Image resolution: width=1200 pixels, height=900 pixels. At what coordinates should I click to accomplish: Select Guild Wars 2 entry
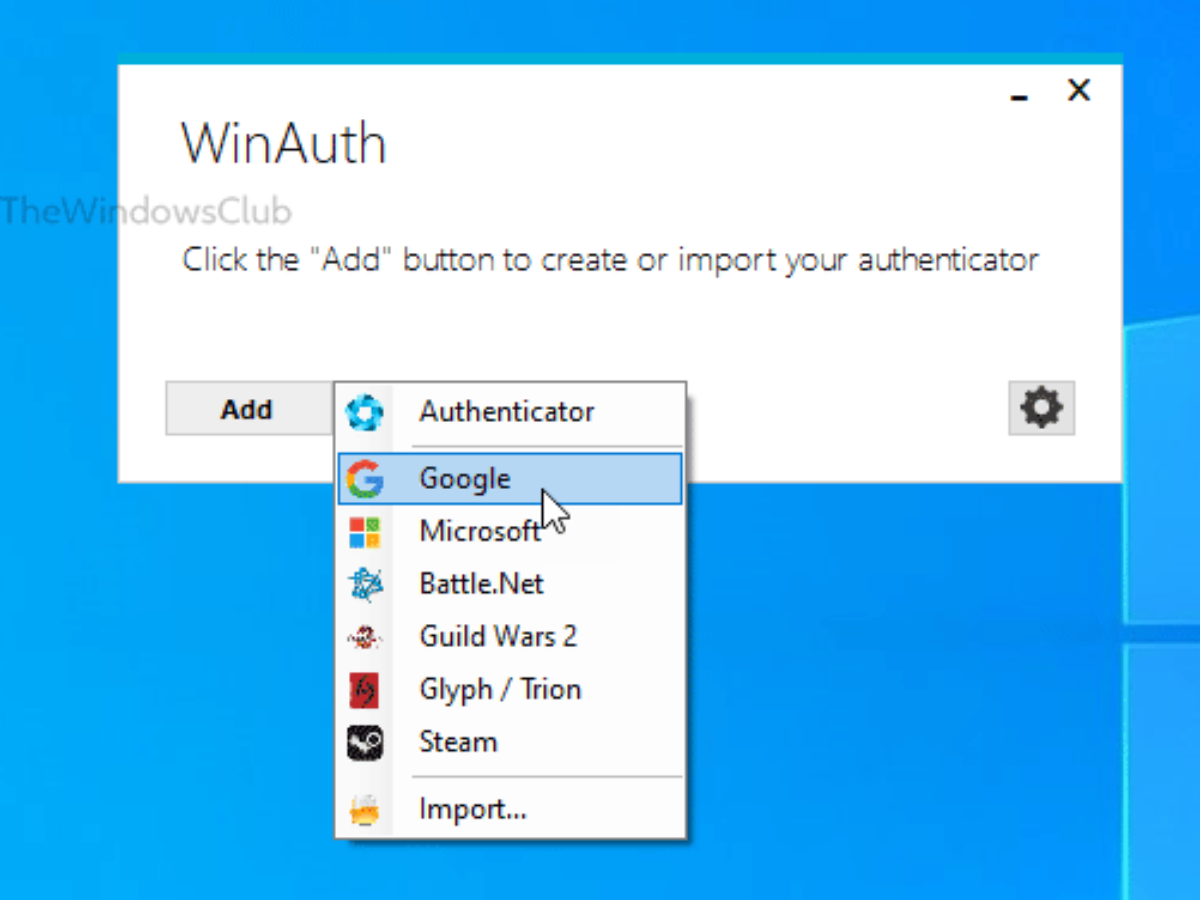click(510, 637)
